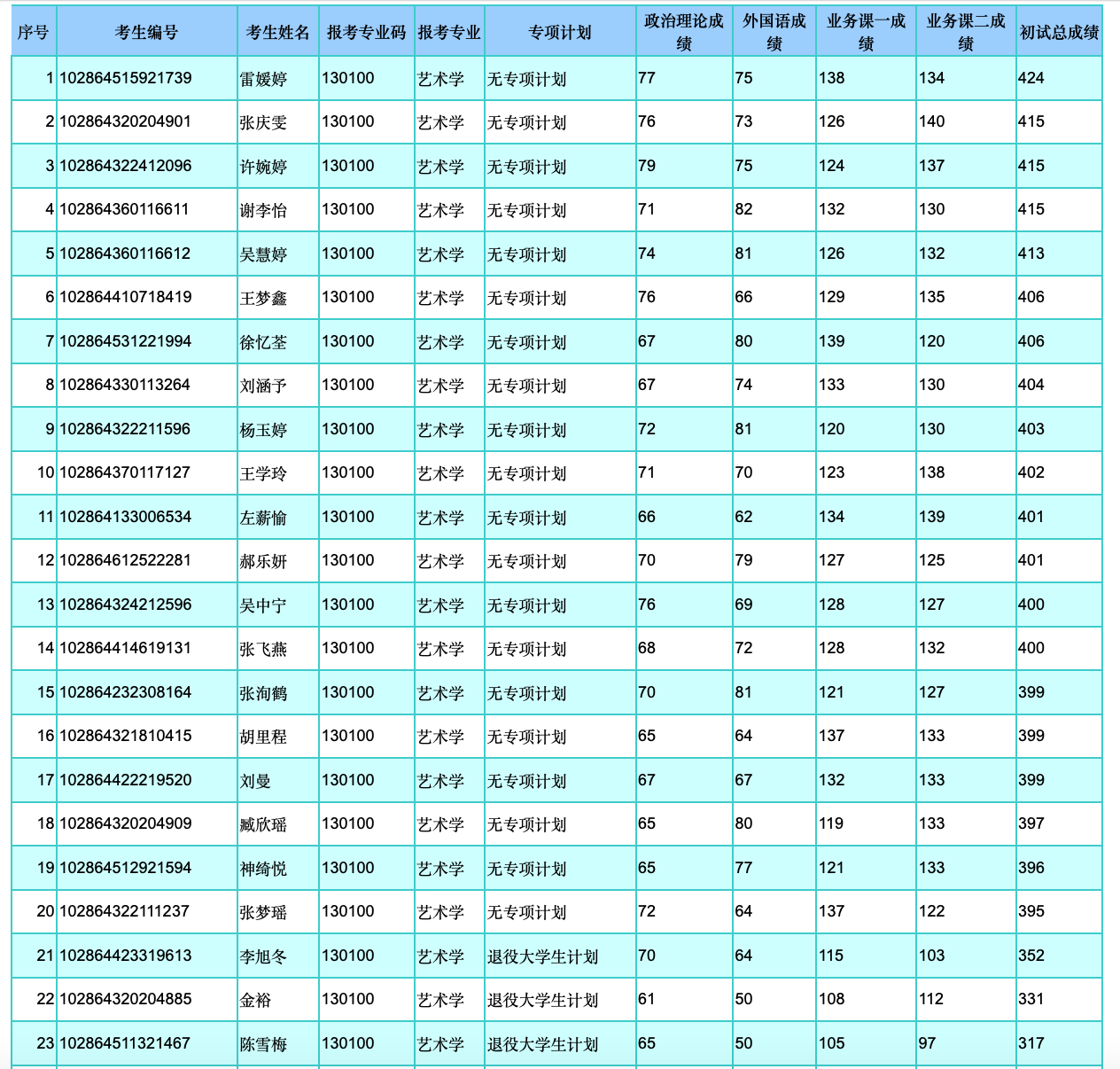The height and width of the screenshot is (1069, 1120).
Task: Click 退役大学生计划 in 李旭冬's row
Action: 542,956
